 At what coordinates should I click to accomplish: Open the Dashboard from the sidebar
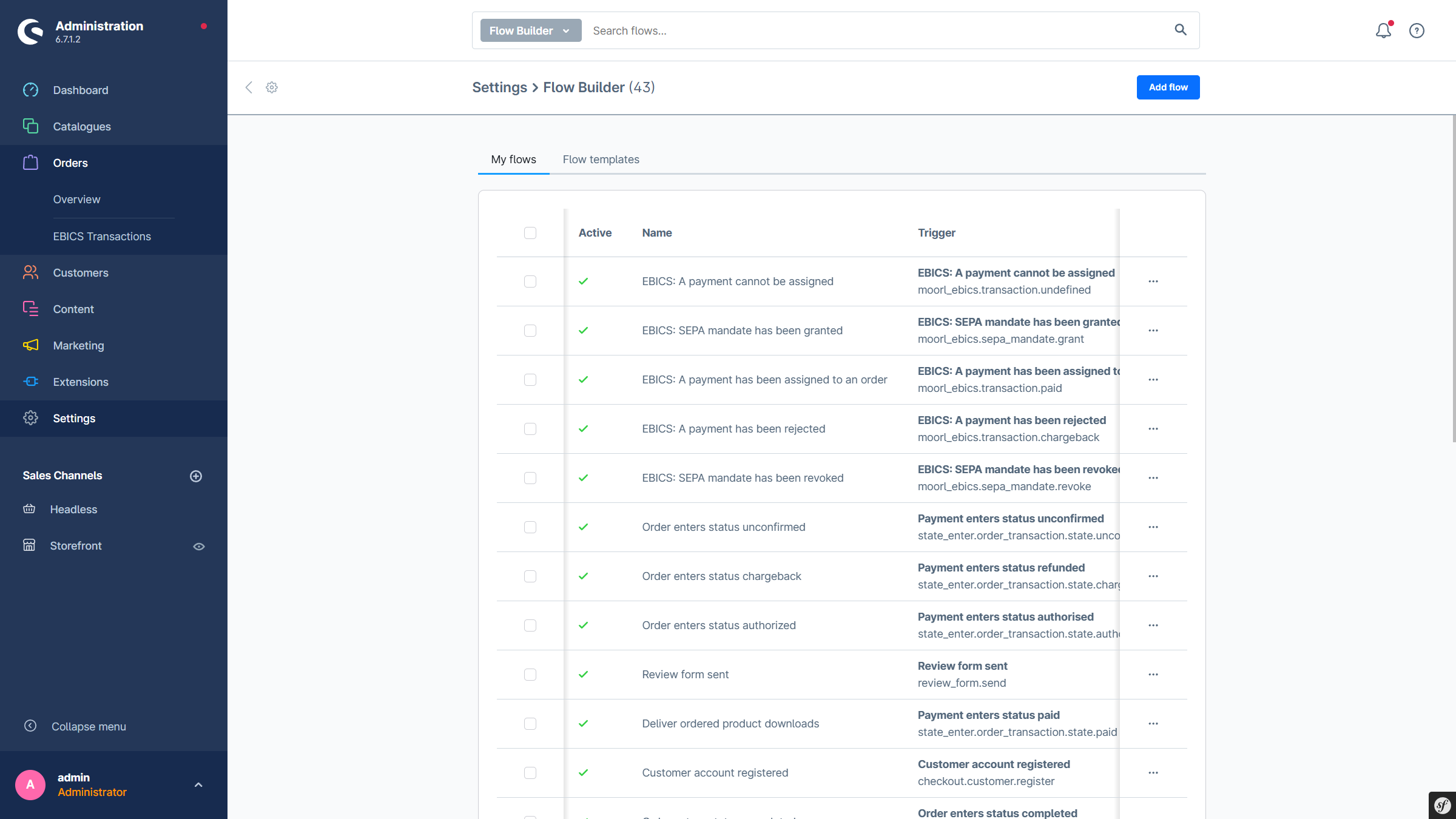81,90
